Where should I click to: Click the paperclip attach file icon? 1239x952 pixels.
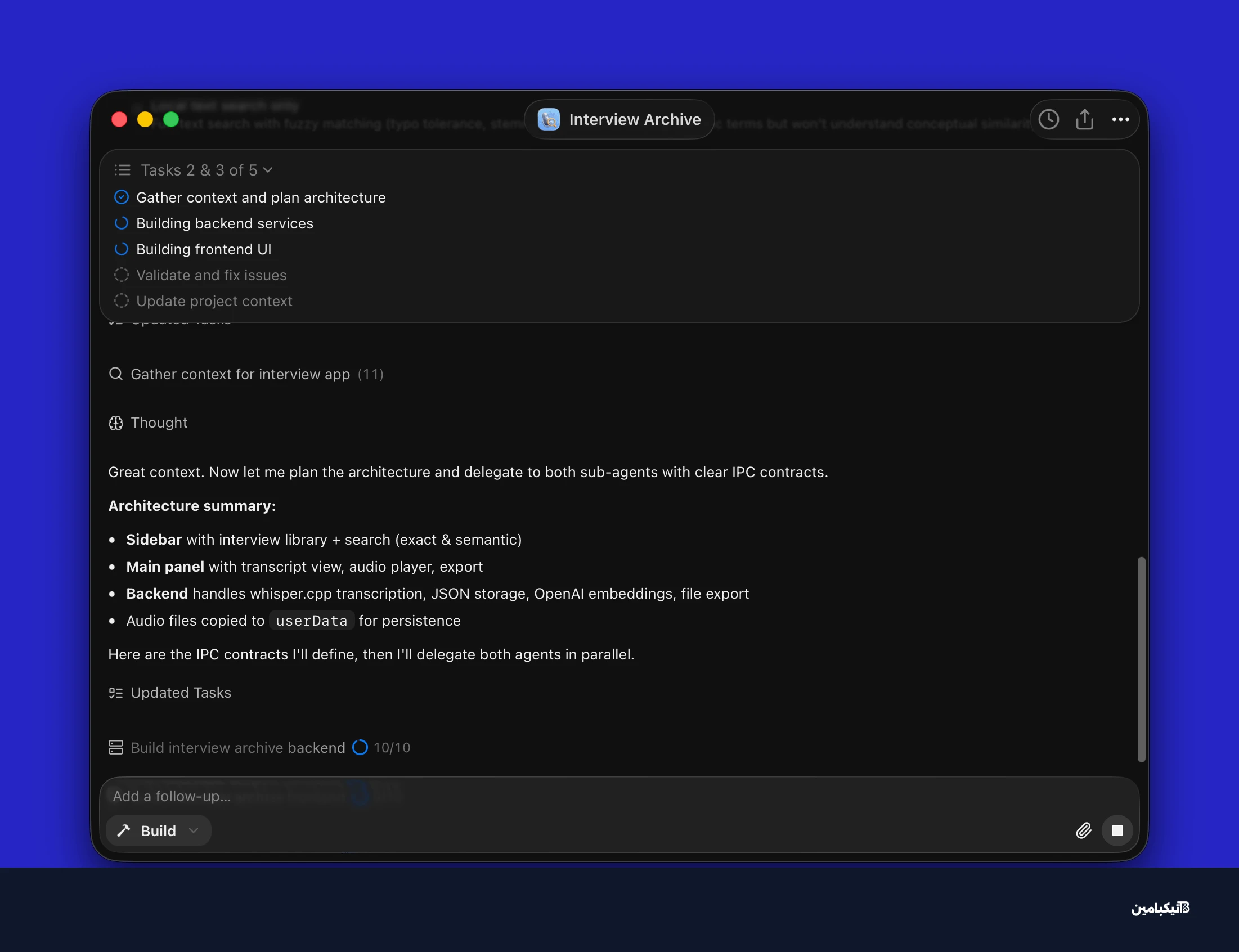(1083, 830)
